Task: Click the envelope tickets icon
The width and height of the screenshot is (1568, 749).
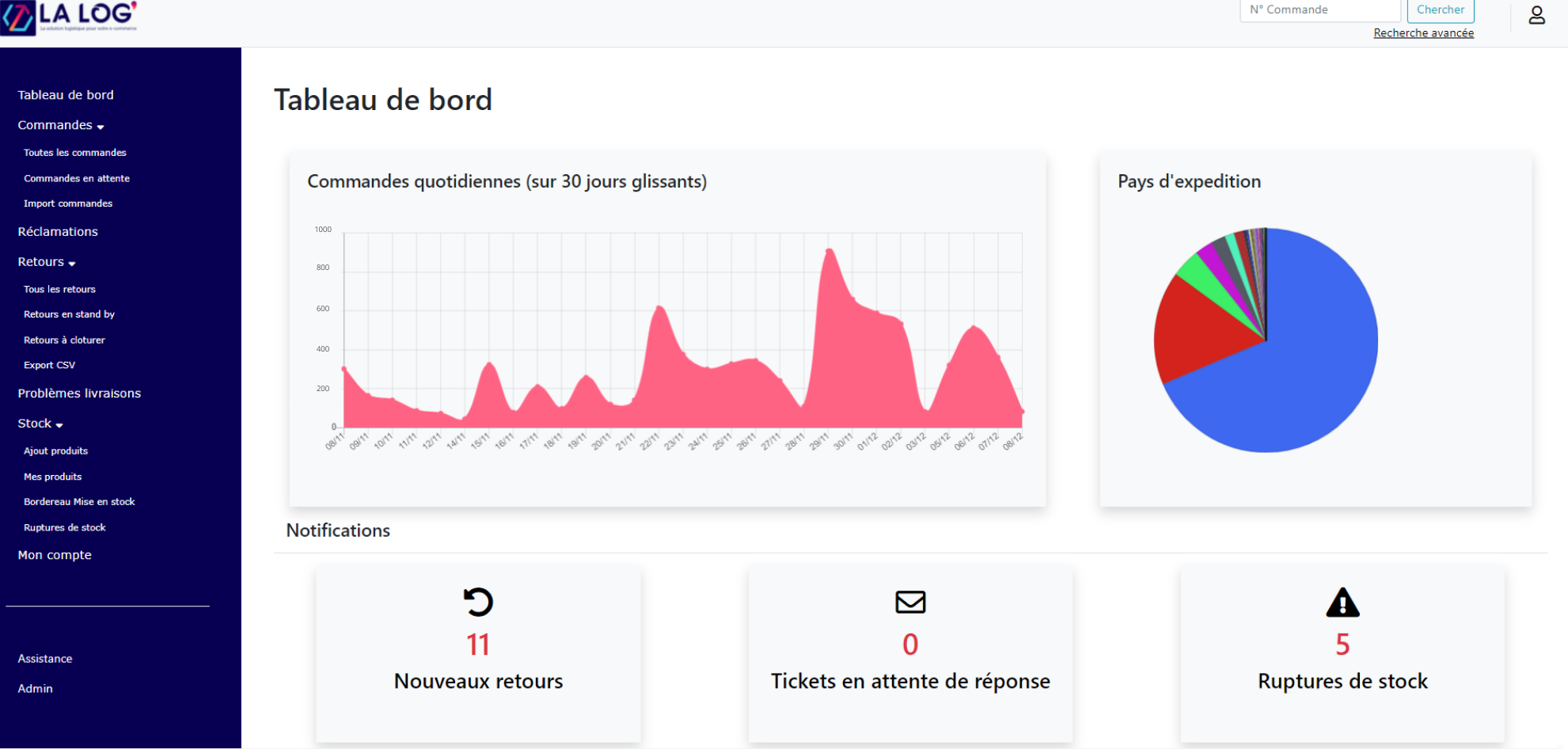Action: (910, 603)
